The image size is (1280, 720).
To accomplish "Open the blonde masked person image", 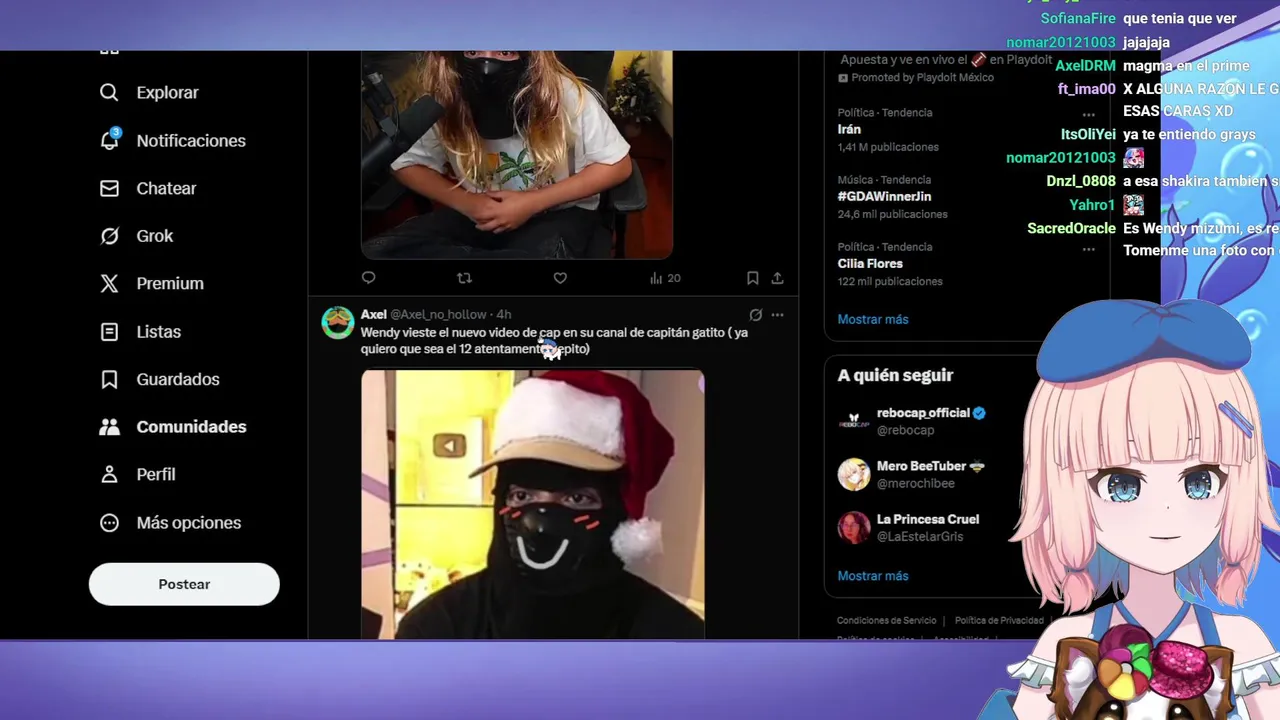I will (x=517, y=155).
